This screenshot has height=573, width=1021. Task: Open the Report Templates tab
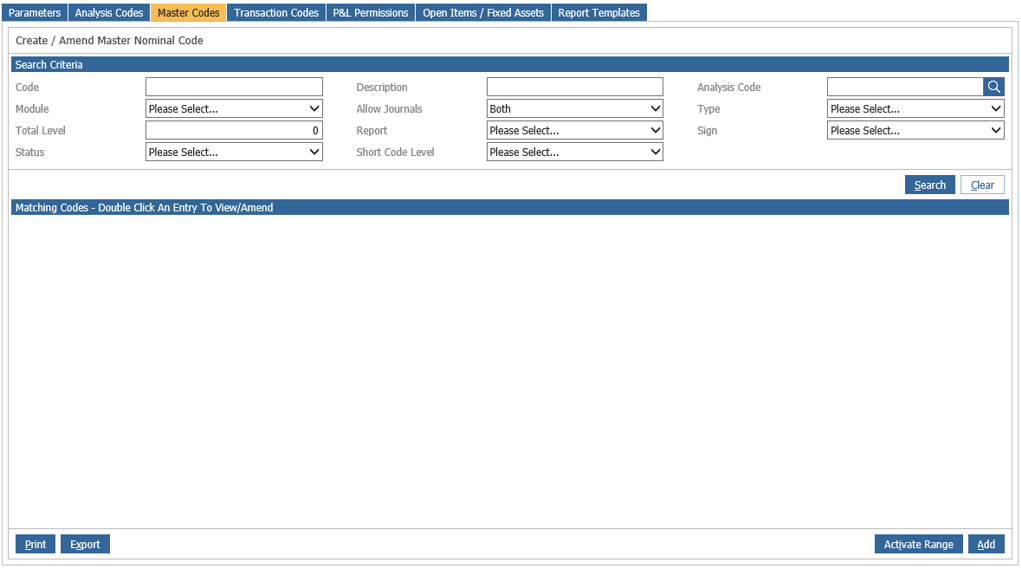(x=599, y=13)
